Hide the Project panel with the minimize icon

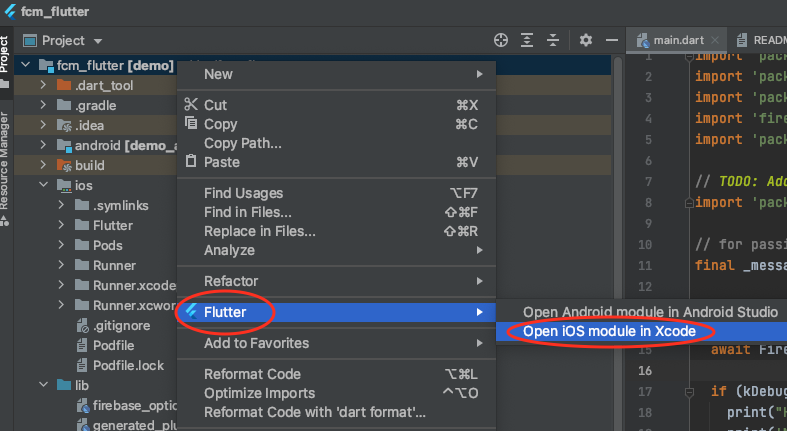(610, 40)
